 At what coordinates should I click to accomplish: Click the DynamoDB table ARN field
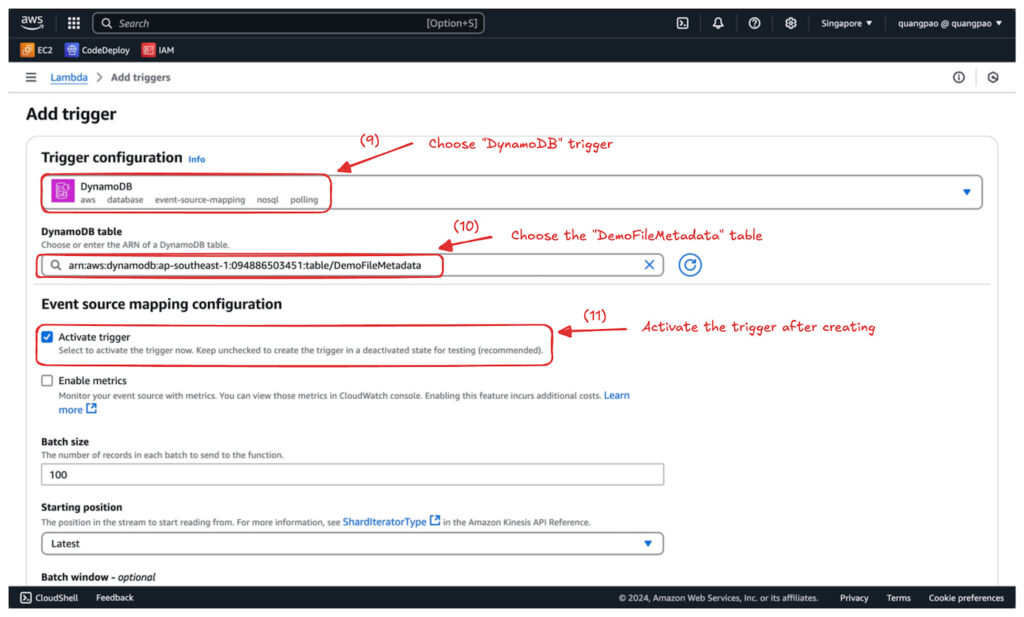pos(353,265)
